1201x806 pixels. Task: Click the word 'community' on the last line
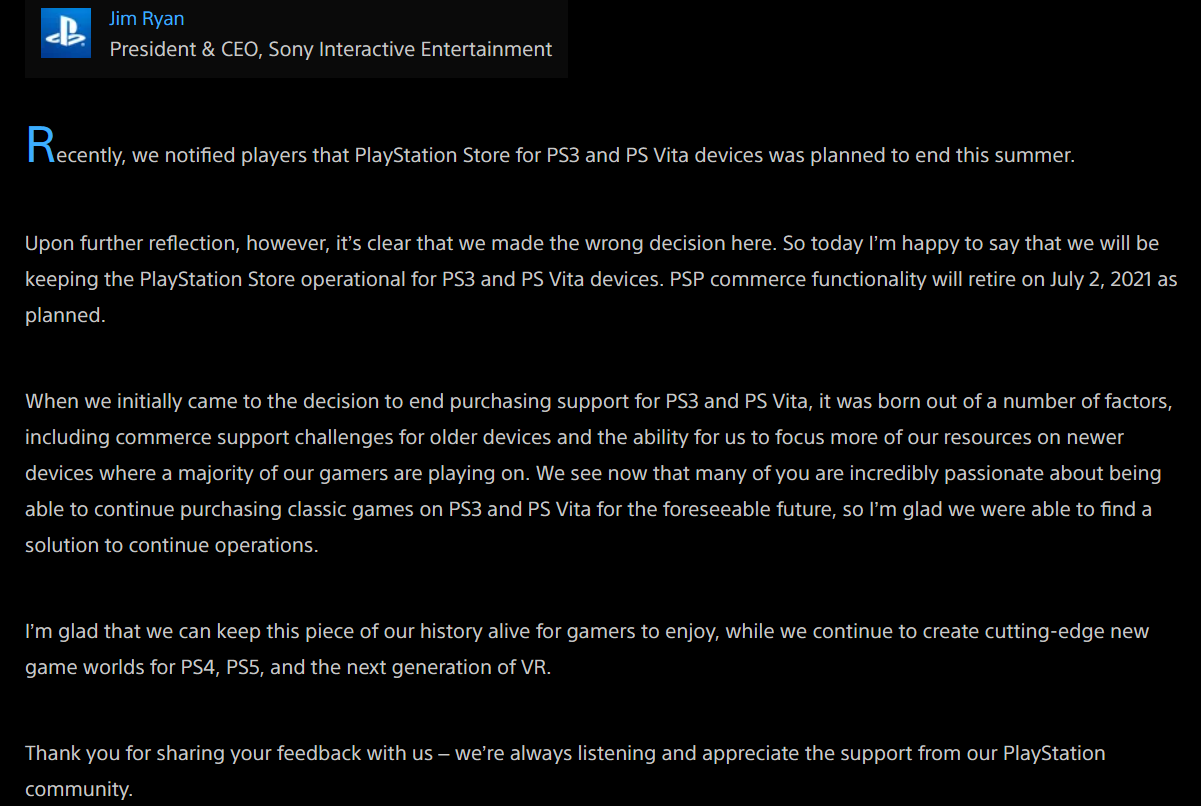78,789
